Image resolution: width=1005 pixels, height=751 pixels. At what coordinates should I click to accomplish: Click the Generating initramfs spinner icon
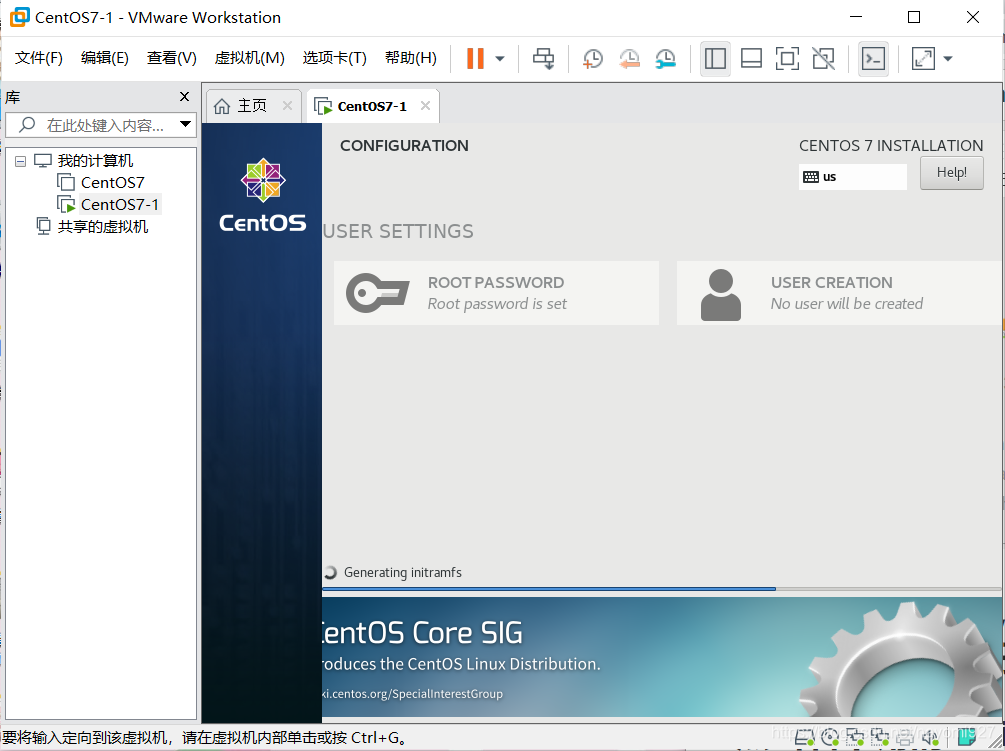330,572
